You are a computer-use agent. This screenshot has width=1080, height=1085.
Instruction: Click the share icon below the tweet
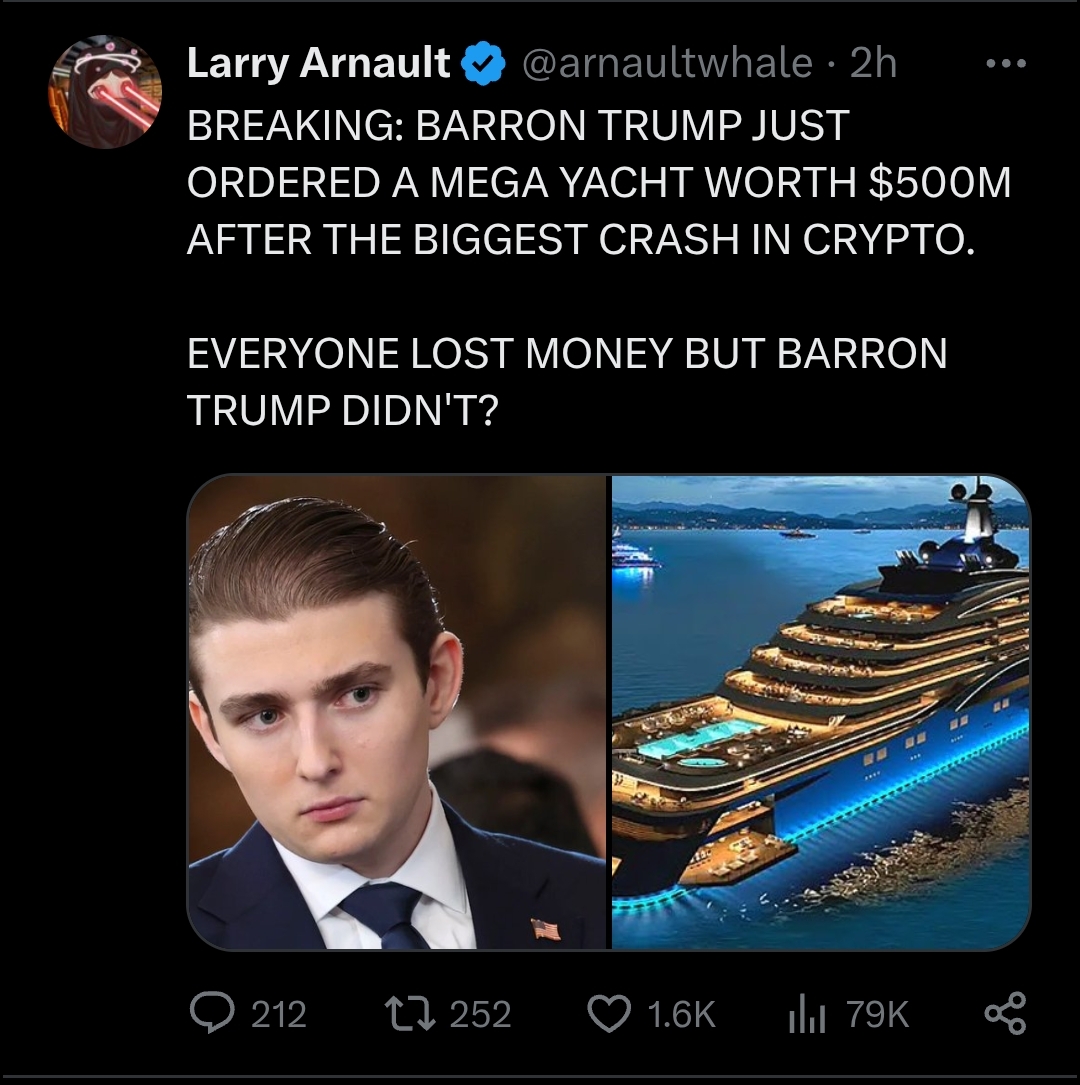click(1005, 1014)
